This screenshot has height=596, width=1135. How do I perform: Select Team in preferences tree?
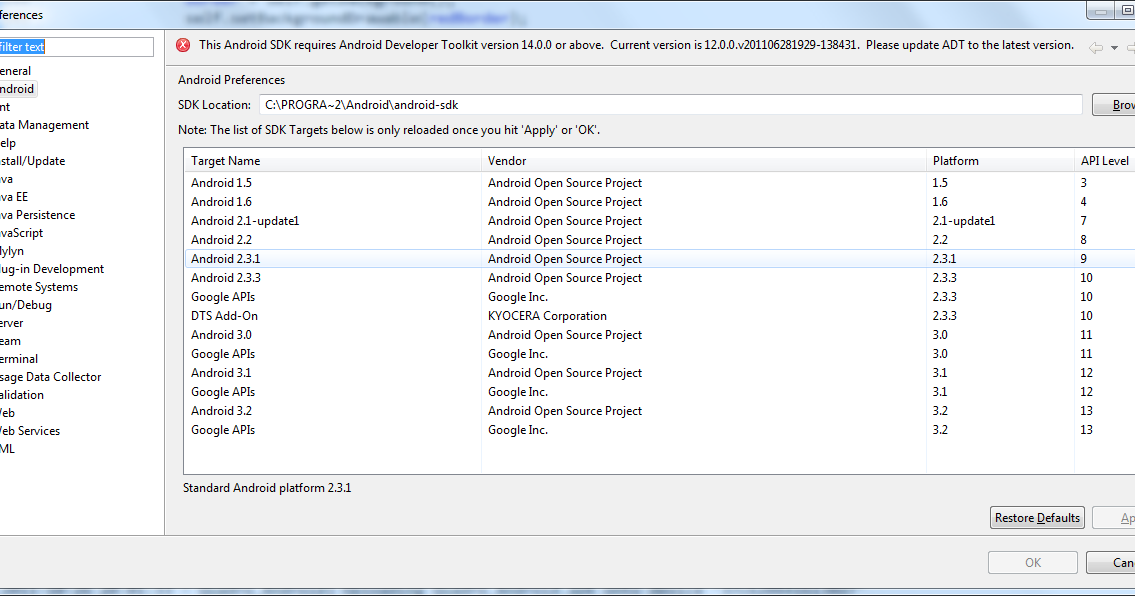pos(11,341)
